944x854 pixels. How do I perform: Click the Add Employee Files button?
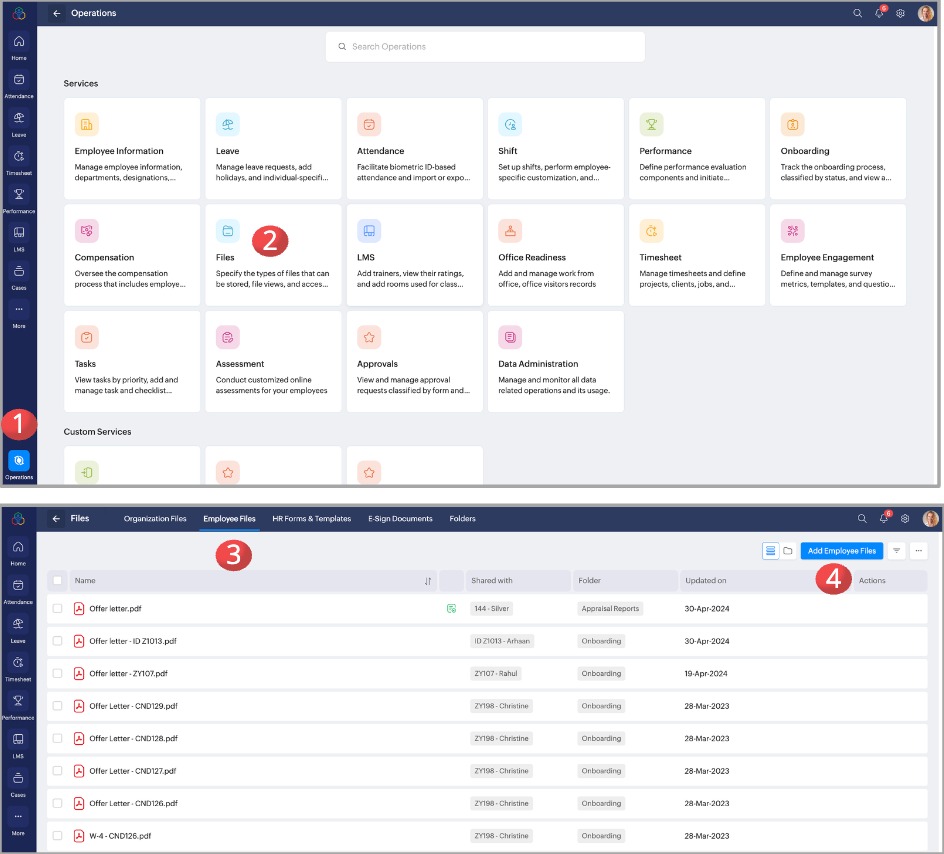click(x=842, y=550)
